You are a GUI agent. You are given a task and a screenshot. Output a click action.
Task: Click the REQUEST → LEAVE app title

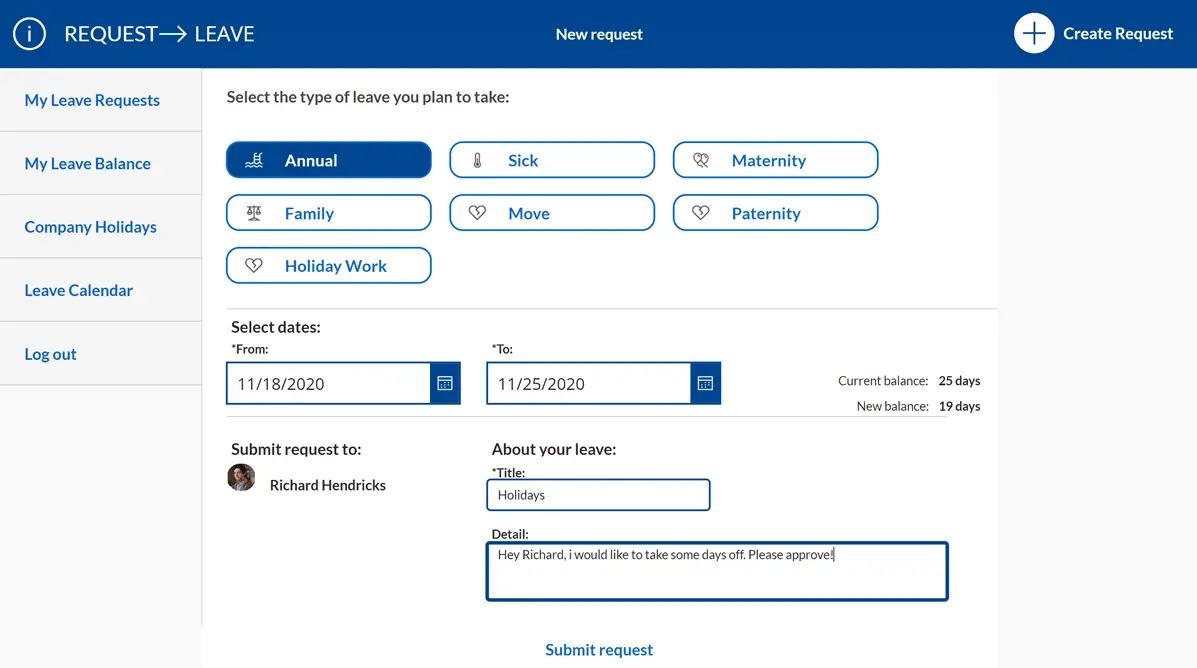pyautogui.click(x=160, y=34)
